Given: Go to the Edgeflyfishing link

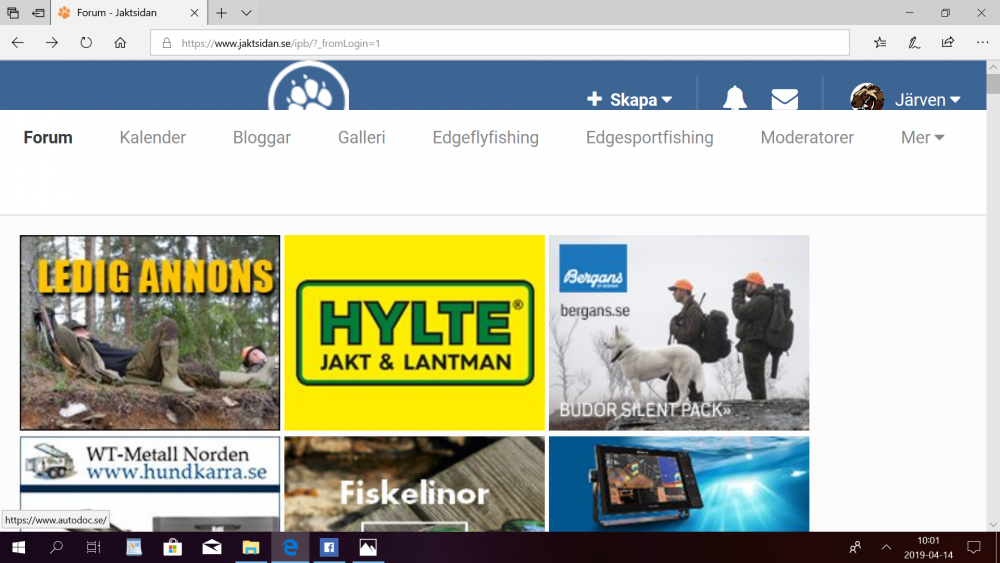Looking at the screenshot, I should click(485, 137).
